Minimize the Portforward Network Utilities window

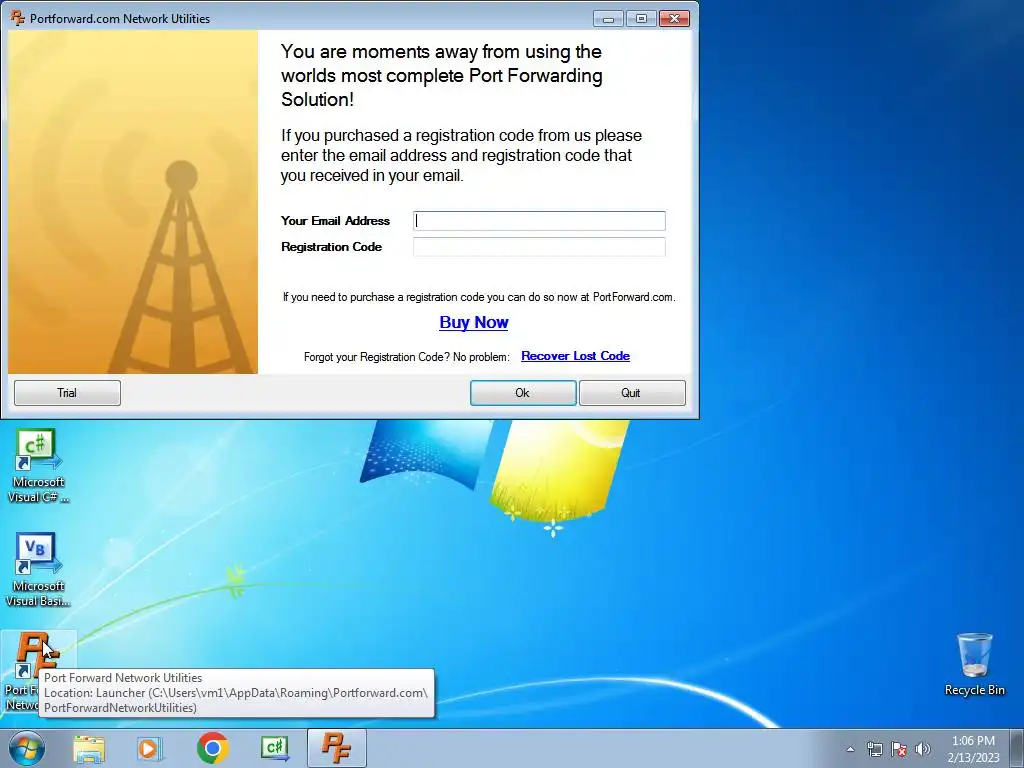click(608, 18)
